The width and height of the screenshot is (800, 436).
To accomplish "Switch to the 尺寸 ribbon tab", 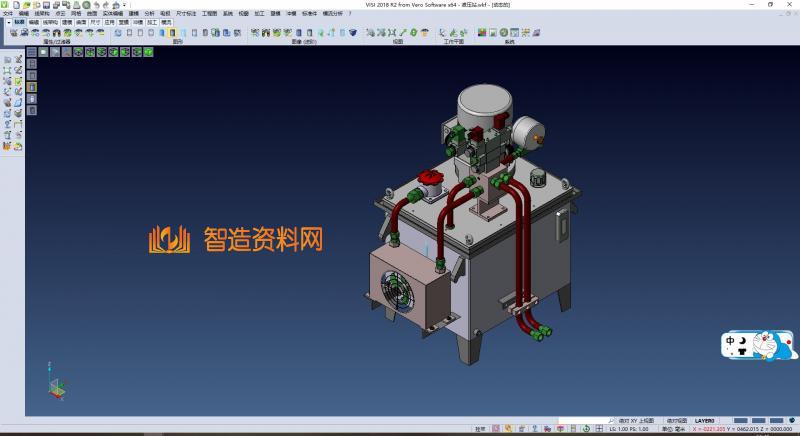I will pyautogui.click(x=95, y=22).
